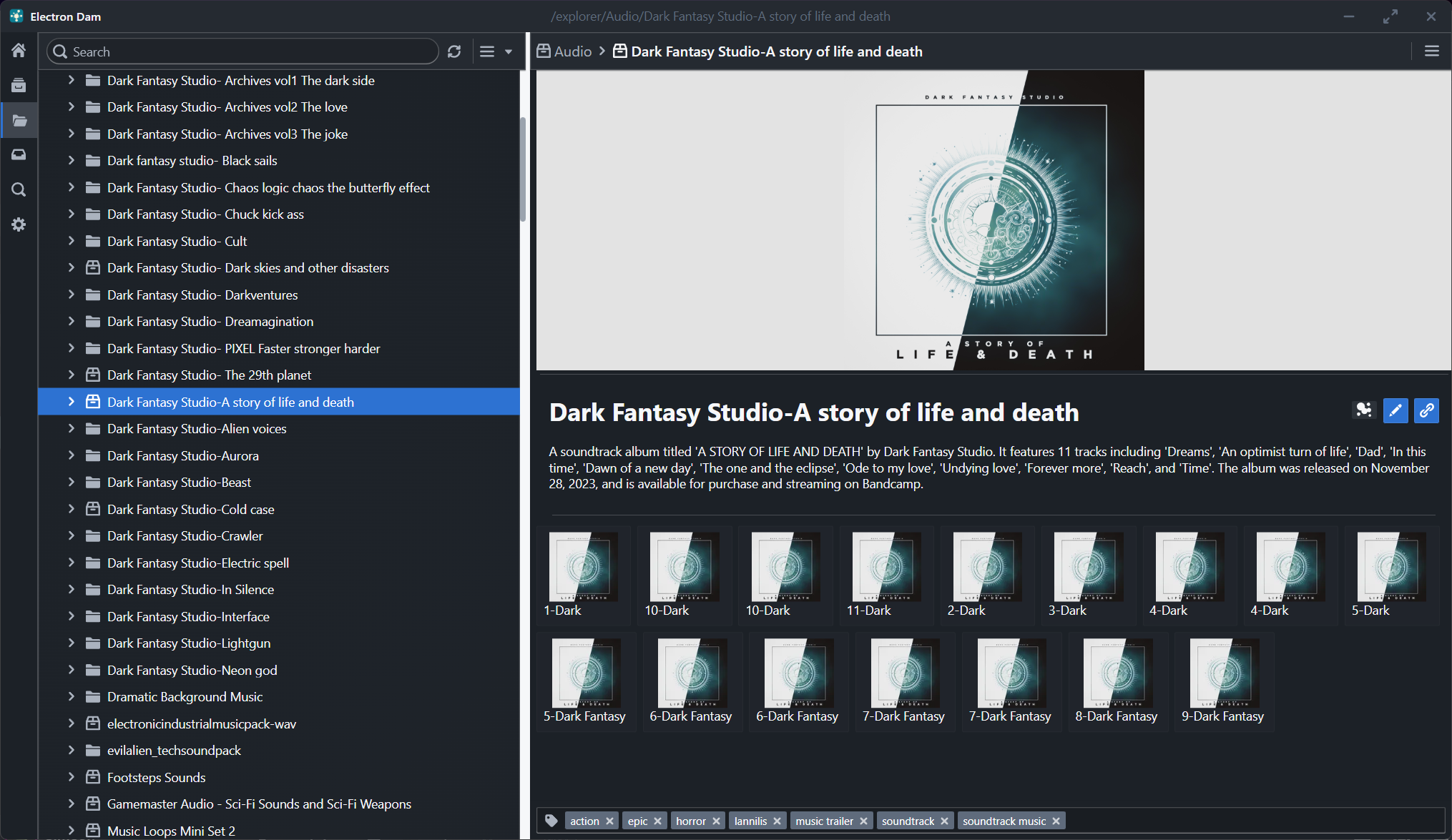Click the Home icon in sidebar

[19, 51]
